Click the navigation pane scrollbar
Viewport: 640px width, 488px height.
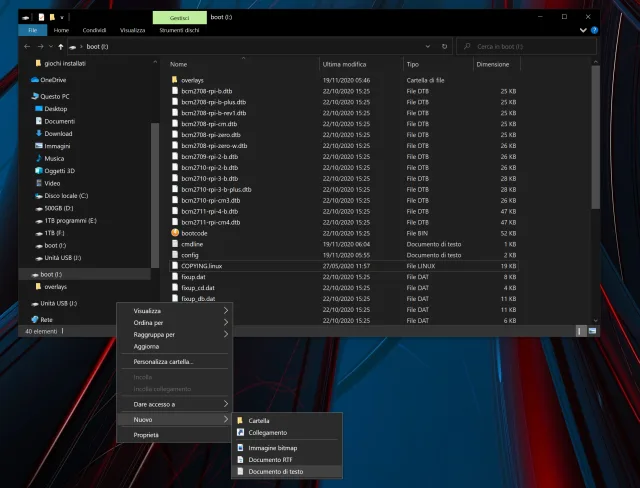click(155, 195)
